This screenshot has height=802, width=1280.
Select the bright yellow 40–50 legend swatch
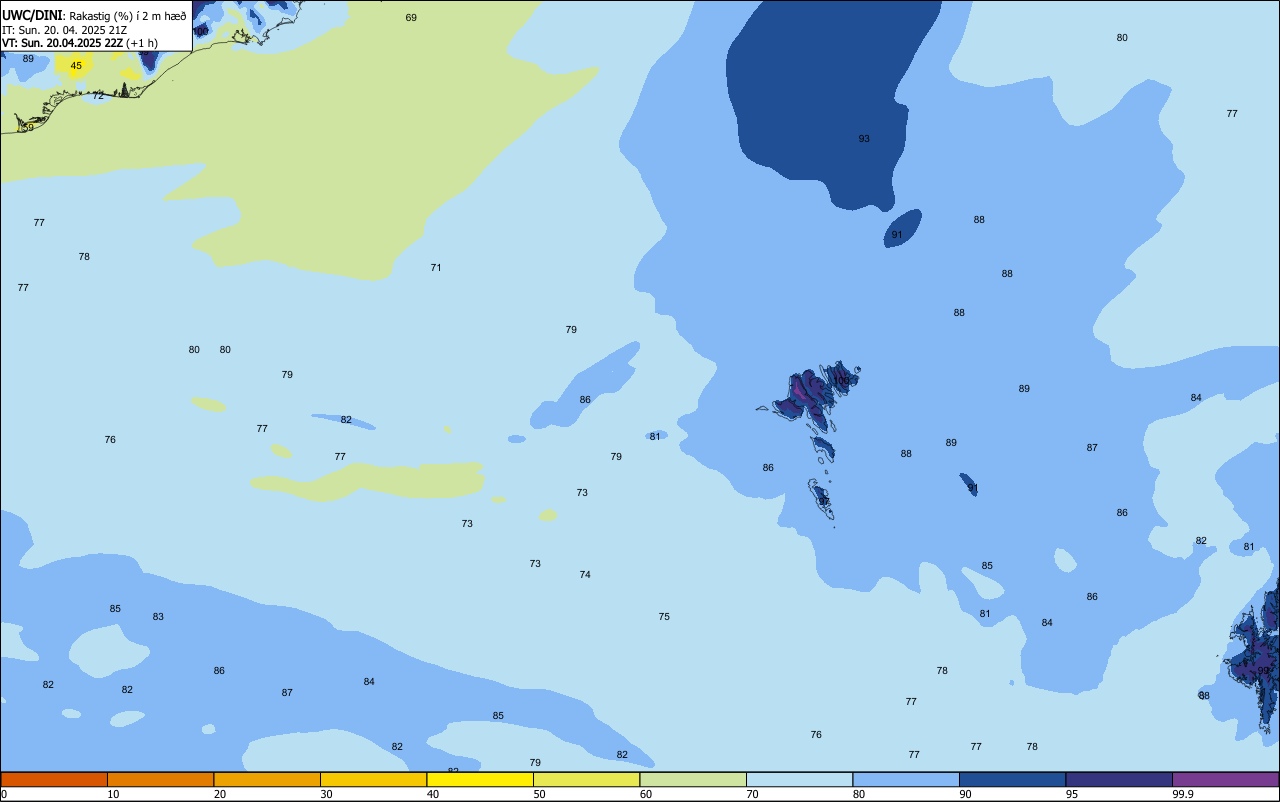(x=480, y=779)
